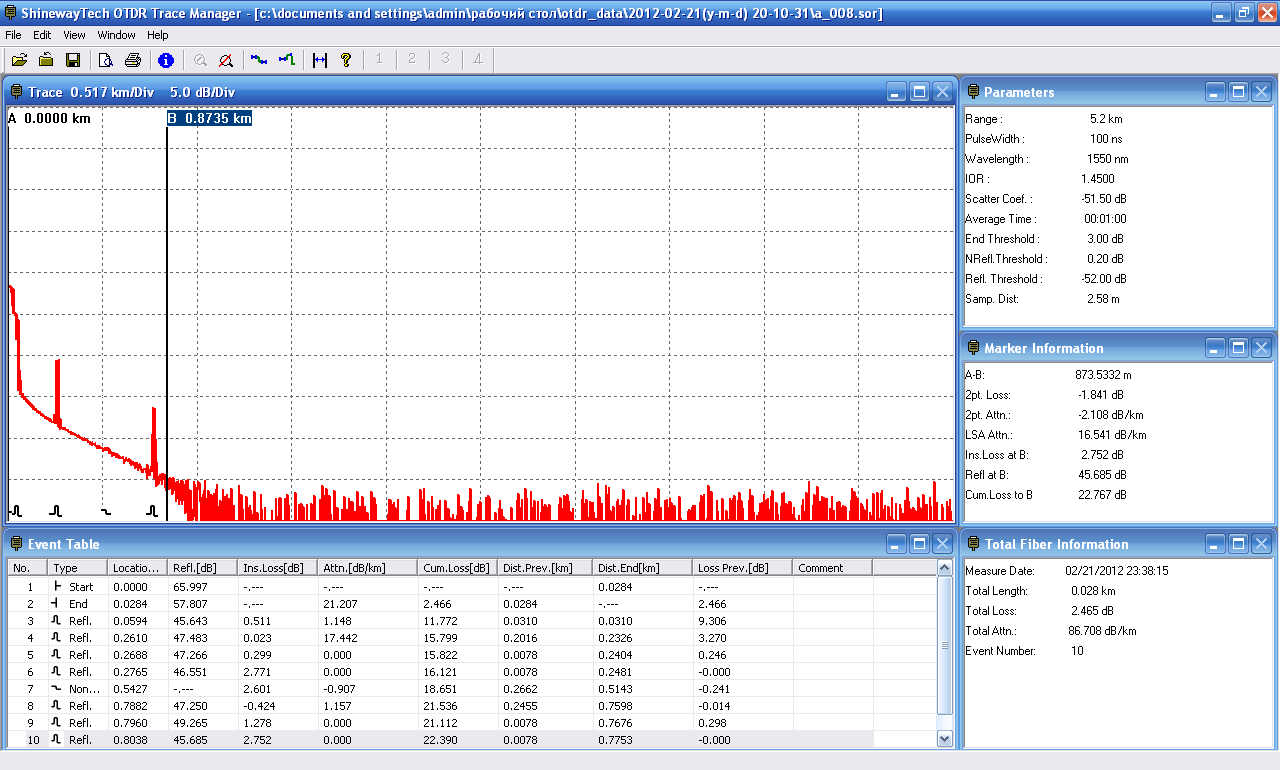Click the Open file toolbar icon
Image resolution: width=1280 pixels, height=770 pixels.
click(19, 60)
